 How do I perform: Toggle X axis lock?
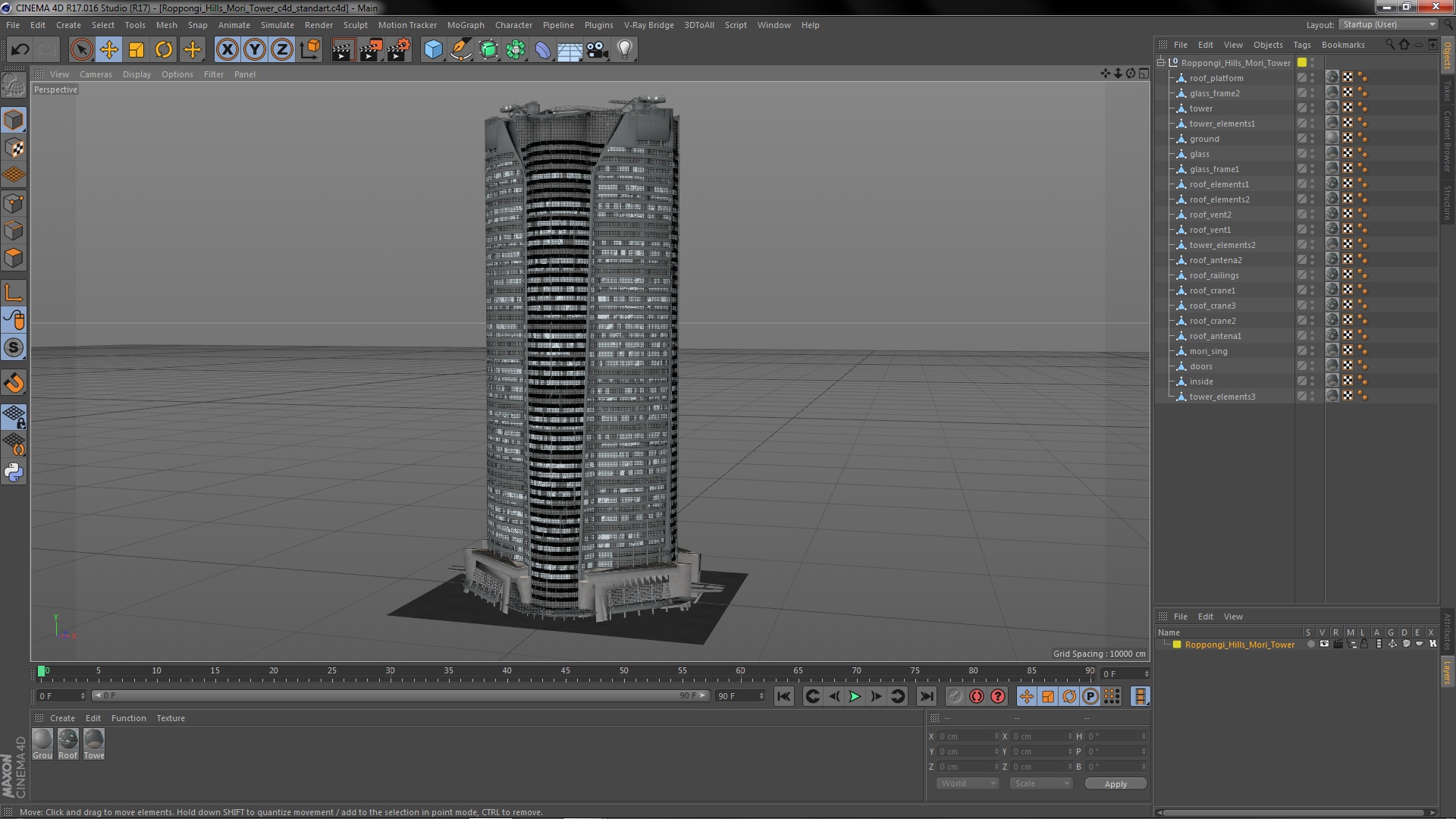pyautogui.click(x=227, y=50)
